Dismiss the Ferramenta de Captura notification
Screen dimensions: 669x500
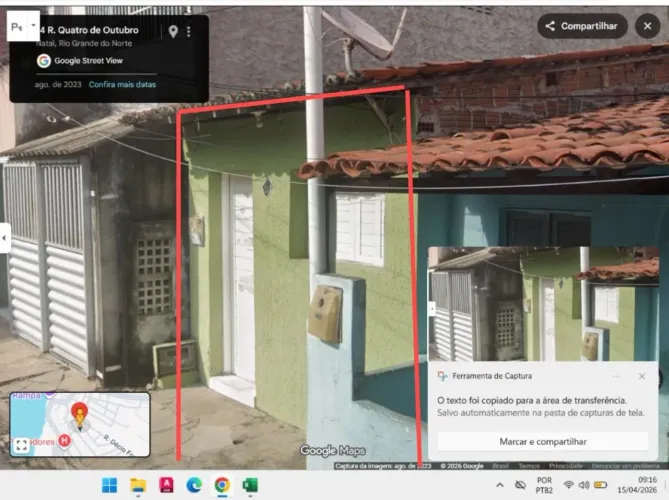pos(642,376)
